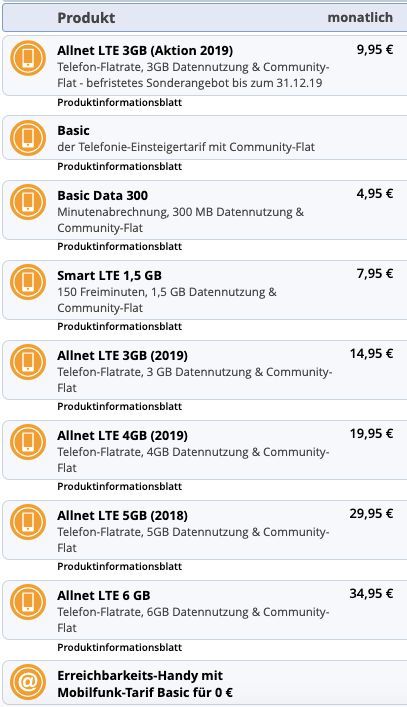The width and height of the screenshot is (407, 707).
Task: Click the Produkt column header
Action: click(86, 18)
